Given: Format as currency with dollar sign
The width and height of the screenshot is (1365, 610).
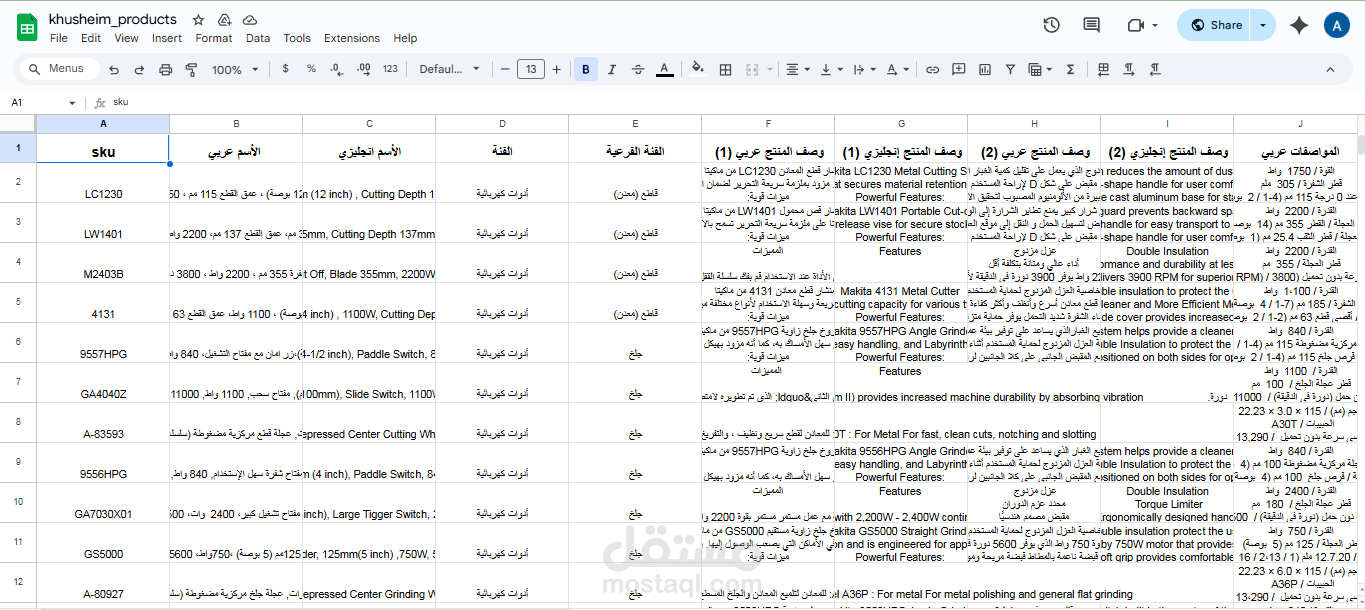Looking at the screenshot, I should [x=286, y=69].
